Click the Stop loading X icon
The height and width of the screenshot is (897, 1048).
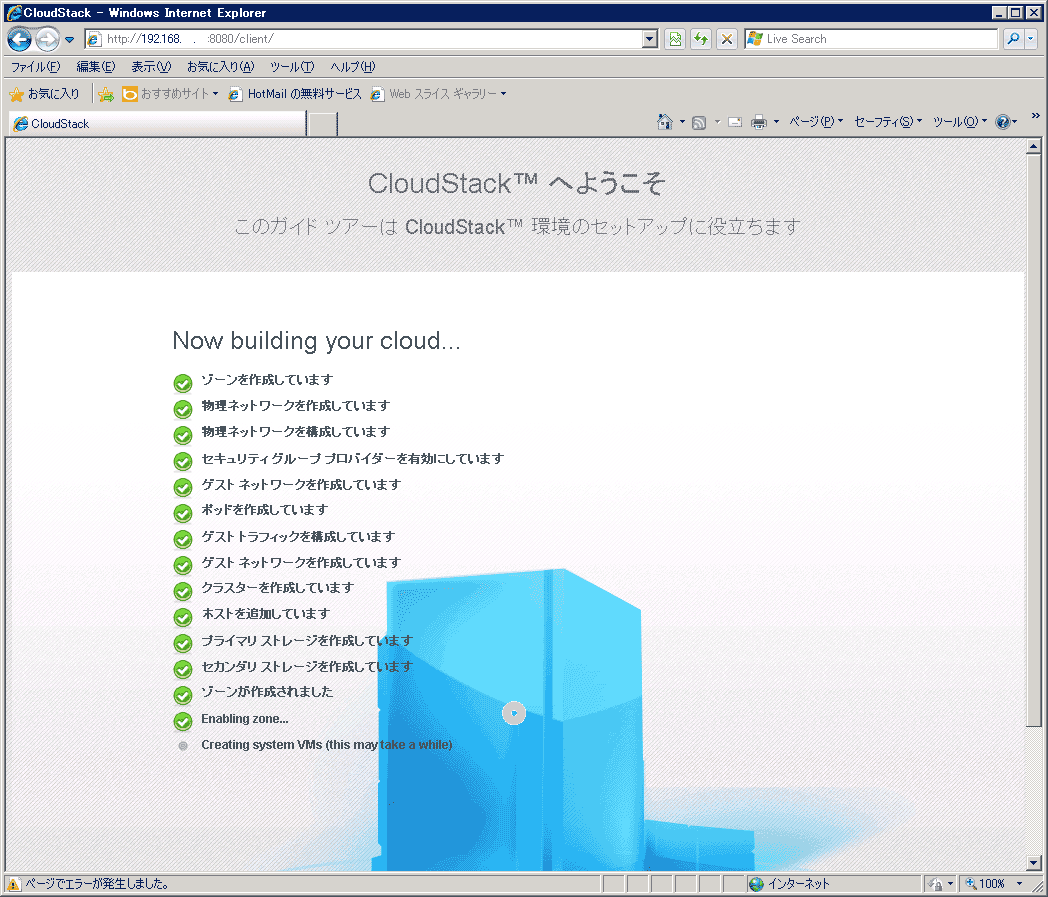[x=727, y=39]
